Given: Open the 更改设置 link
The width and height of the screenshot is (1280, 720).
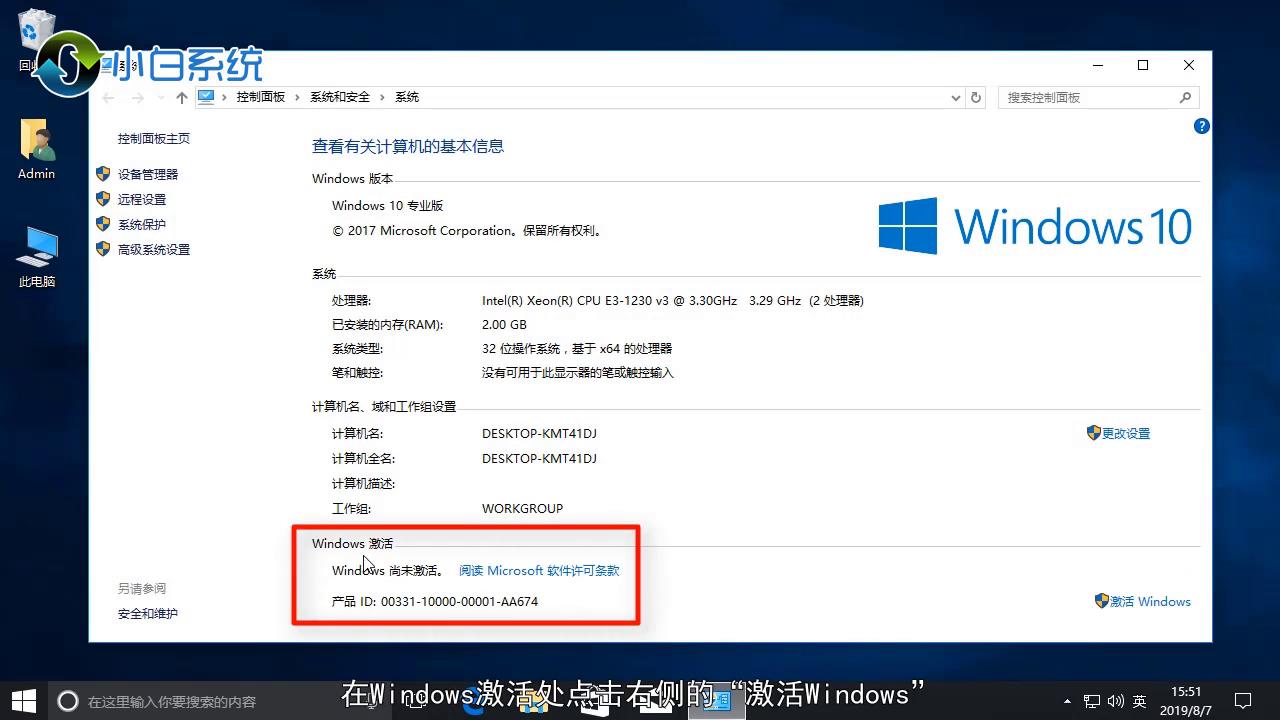Looking at the screenshot, I should click(x=1126, y=434).
